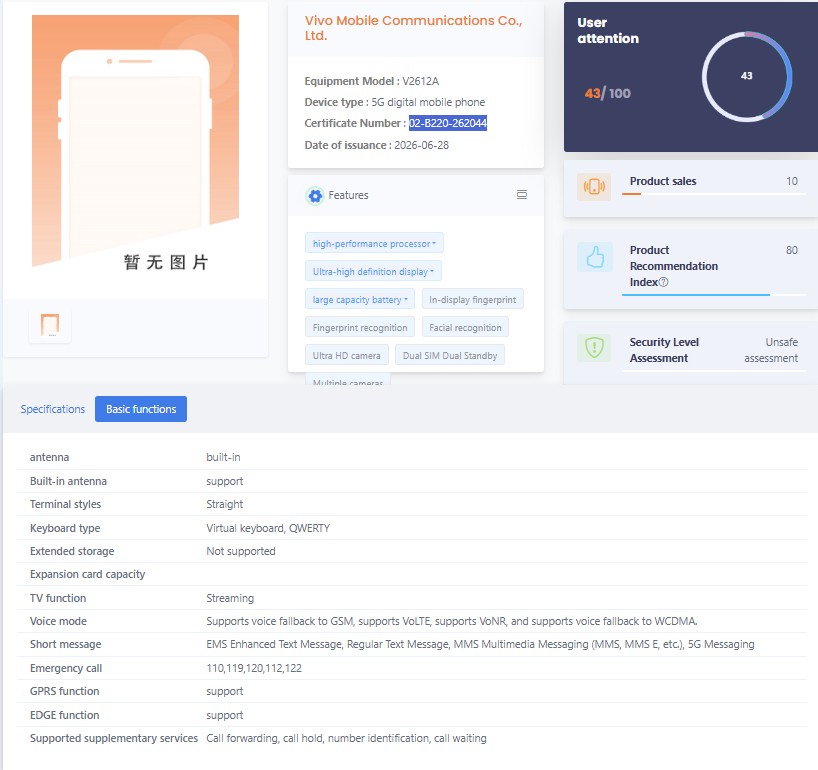
Task: Click the Terminal styles value Straight
Action: pos(225,504)
